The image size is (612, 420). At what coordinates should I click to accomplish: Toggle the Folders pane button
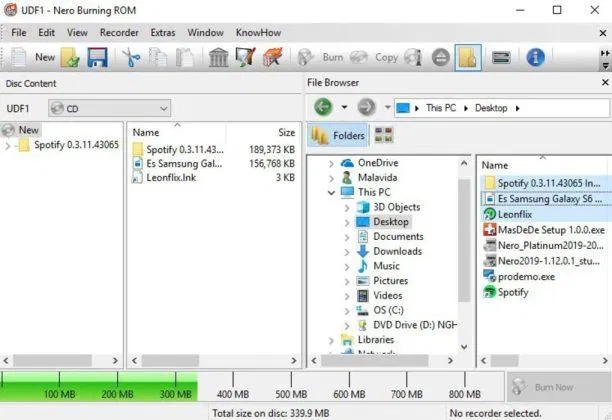(x=338, y=135)
